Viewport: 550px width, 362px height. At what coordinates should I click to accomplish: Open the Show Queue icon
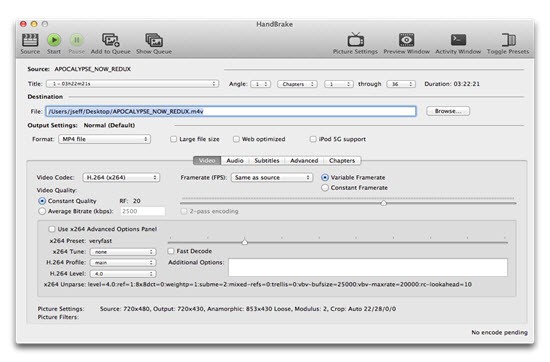coord(154,40)
